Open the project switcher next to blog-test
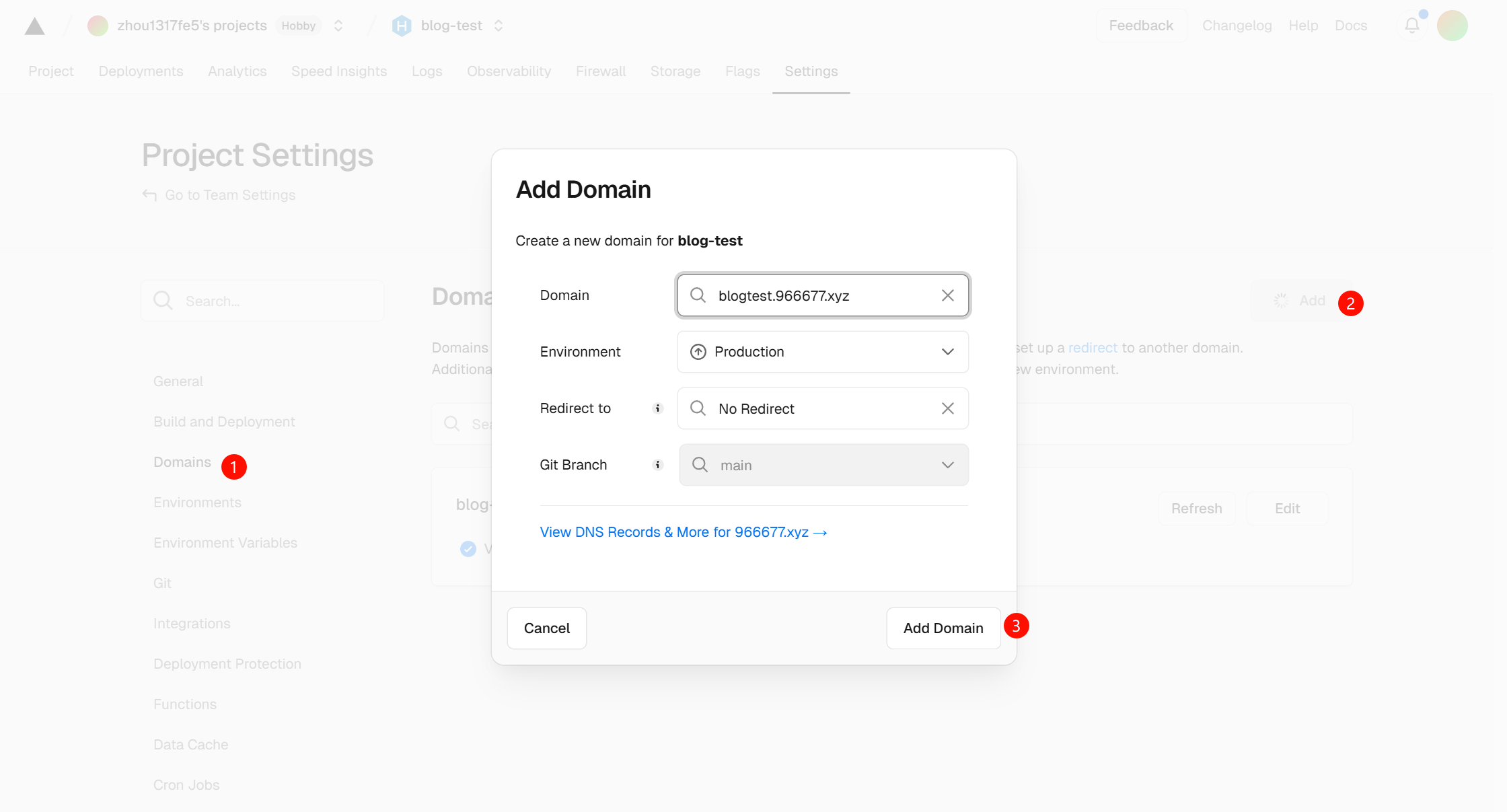This screenshot has width=1507, height=812. tap(499, 26)
